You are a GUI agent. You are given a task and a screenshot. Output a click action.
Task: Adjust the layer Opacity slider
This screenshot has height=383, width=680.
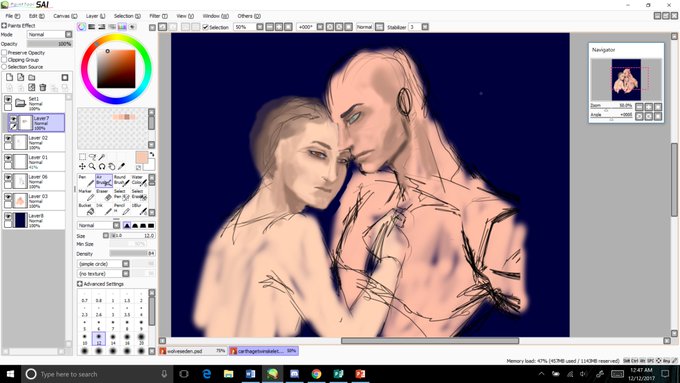49,44
